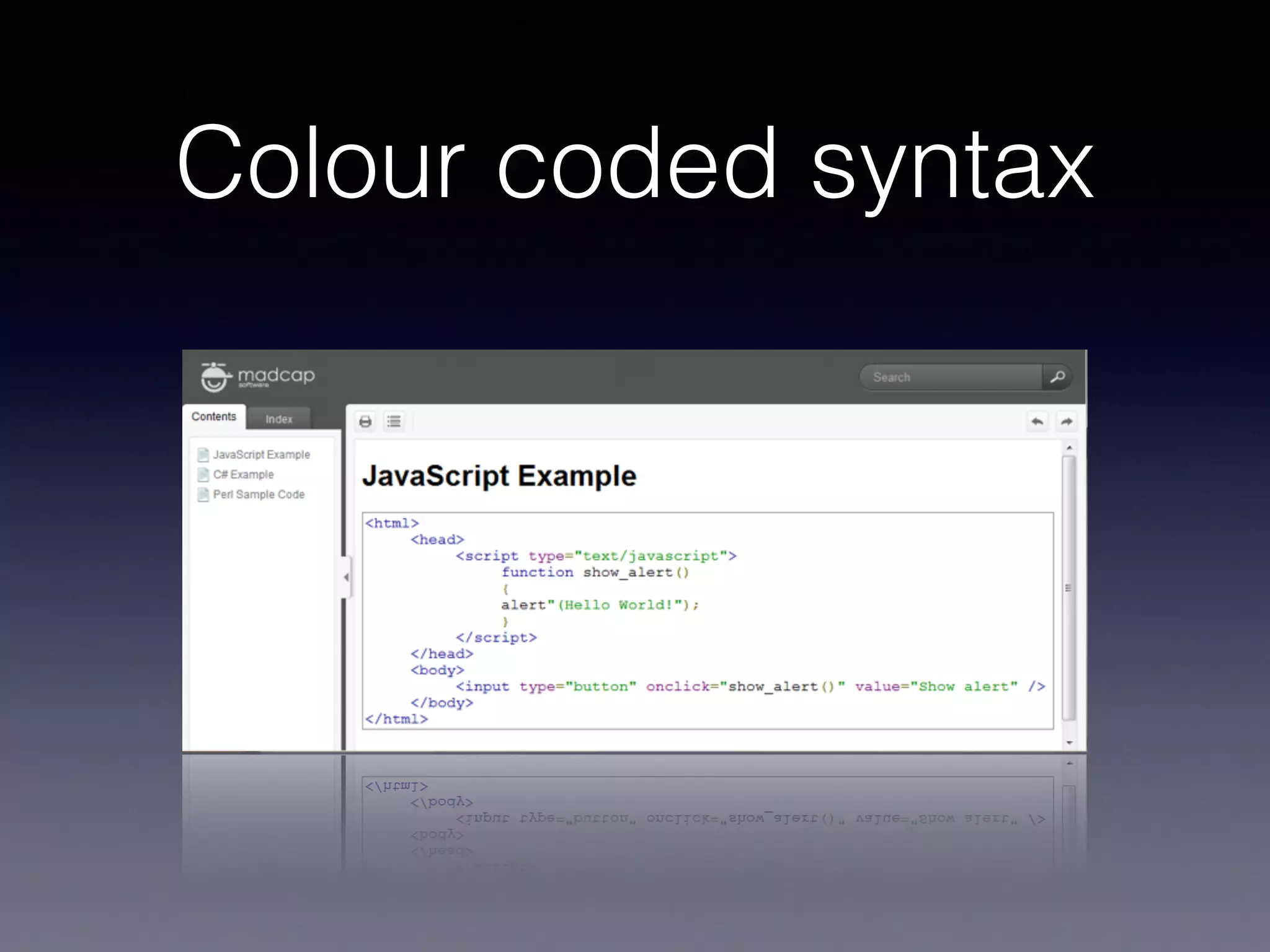1270x952 pixels.
Task: Go back with the left arrow icon
Action: click(1037, 421)
